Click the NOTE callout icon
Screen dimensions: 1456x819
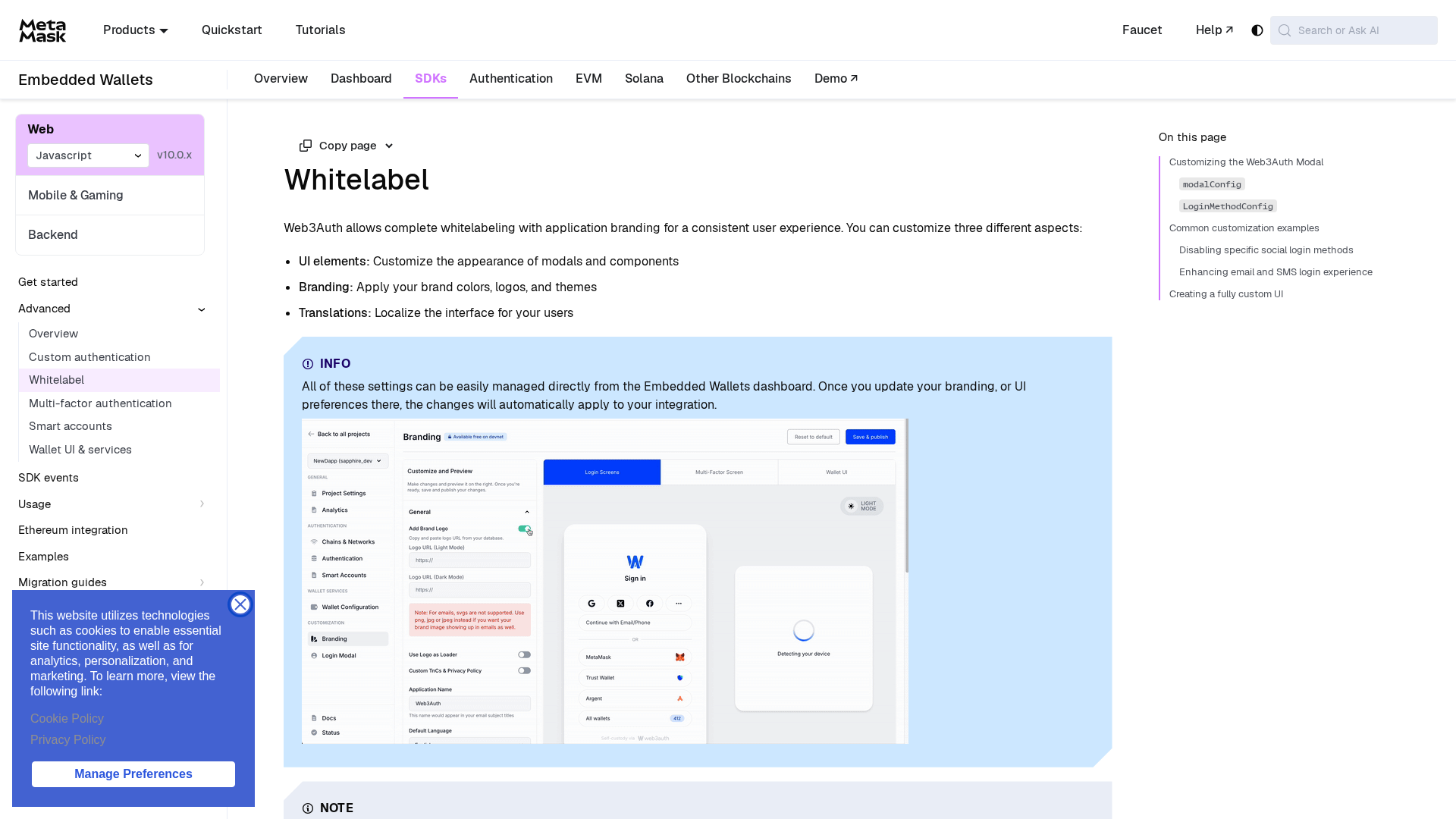tap(308, 808)
